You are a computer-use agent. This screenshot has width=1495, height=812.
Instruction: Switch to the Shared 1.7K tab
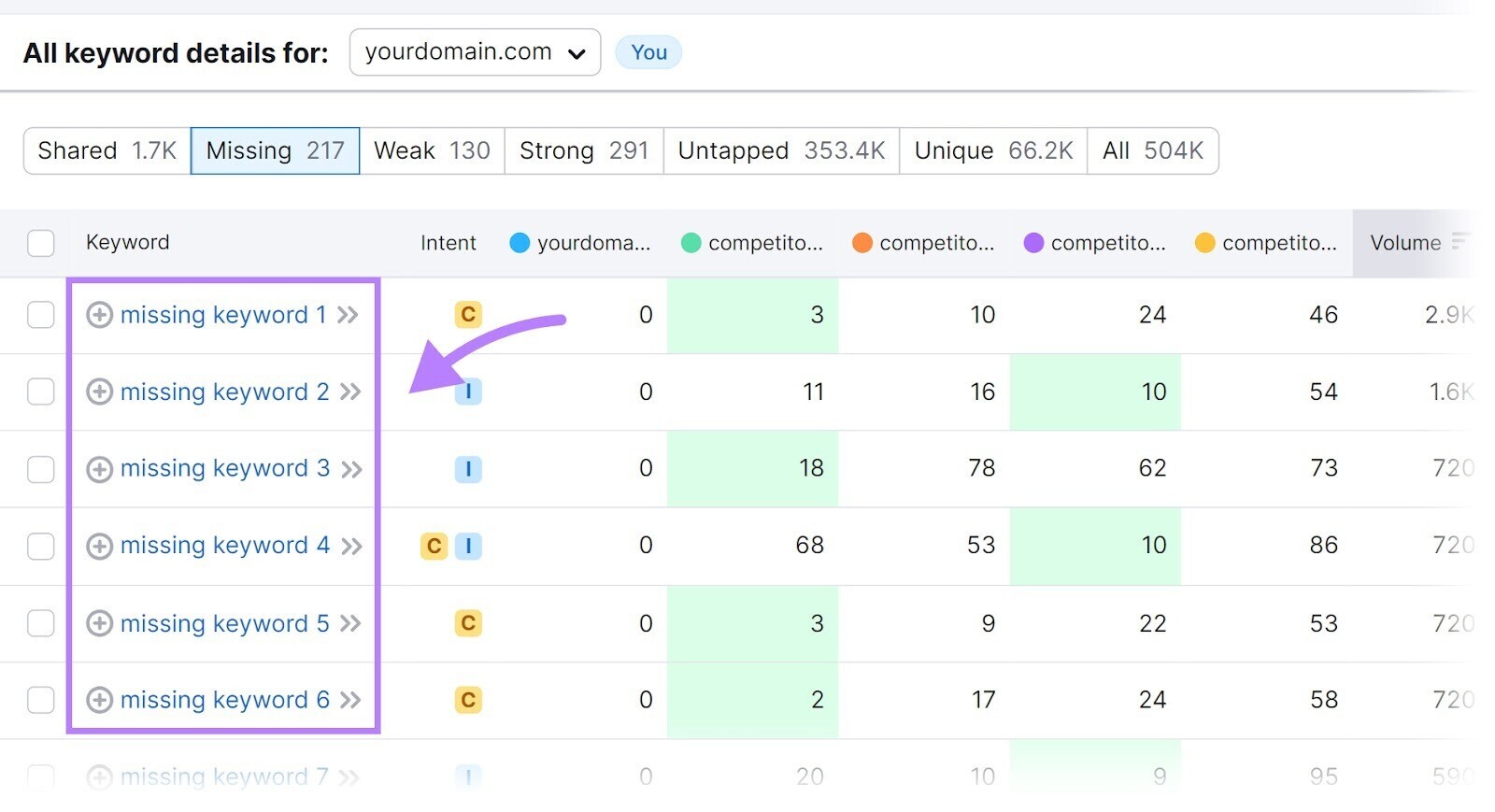107,150
